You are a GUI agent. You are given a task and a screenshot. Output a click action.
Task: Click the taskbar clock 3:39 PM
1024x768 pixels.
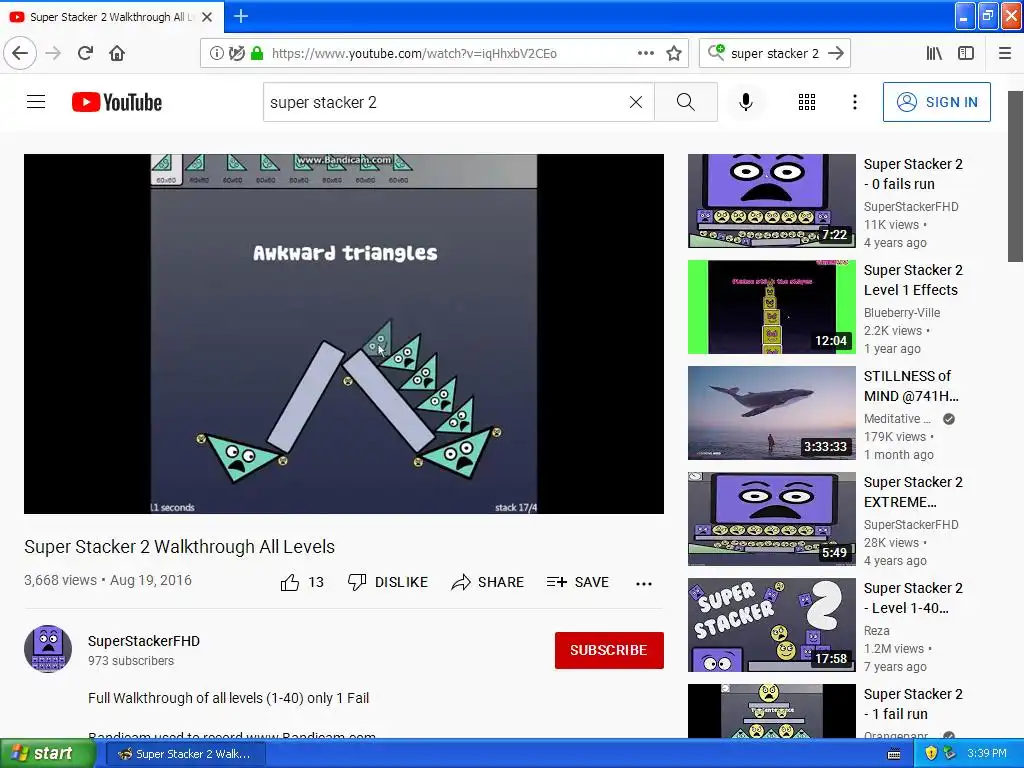987,754
